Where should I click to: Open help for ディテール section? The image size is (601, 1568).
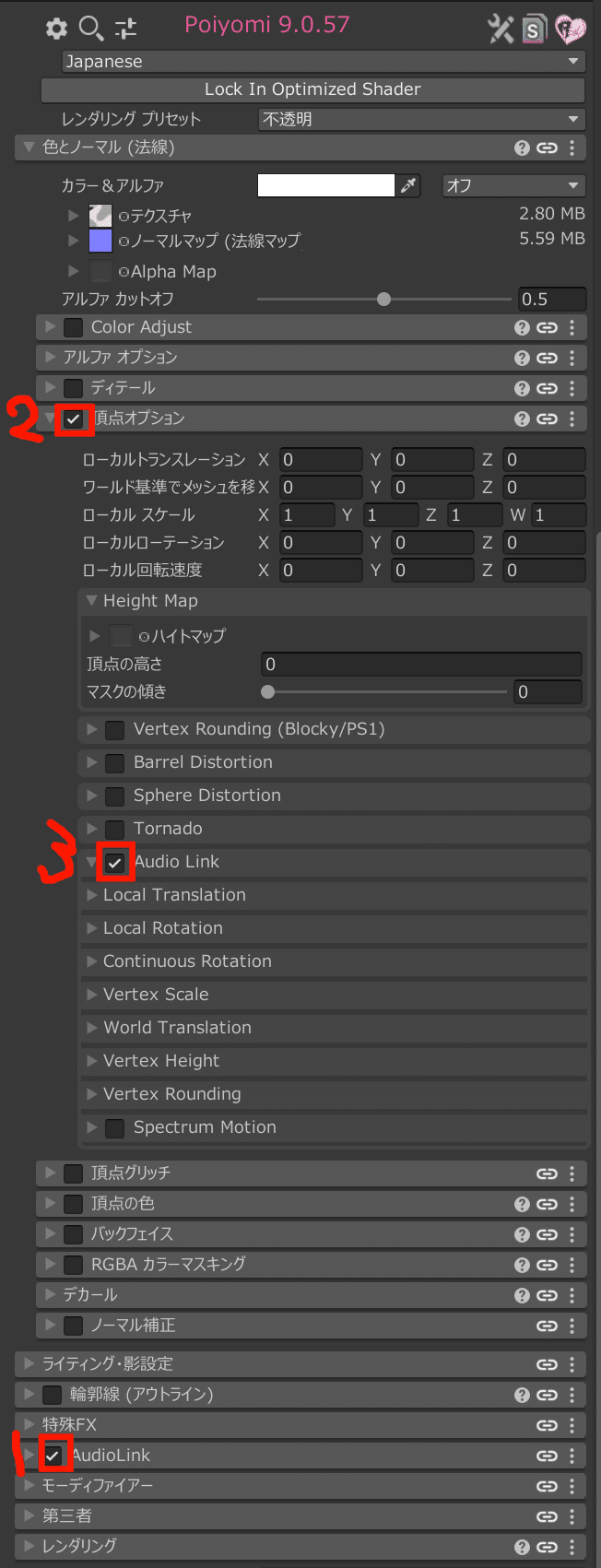[x=522, y=388]
